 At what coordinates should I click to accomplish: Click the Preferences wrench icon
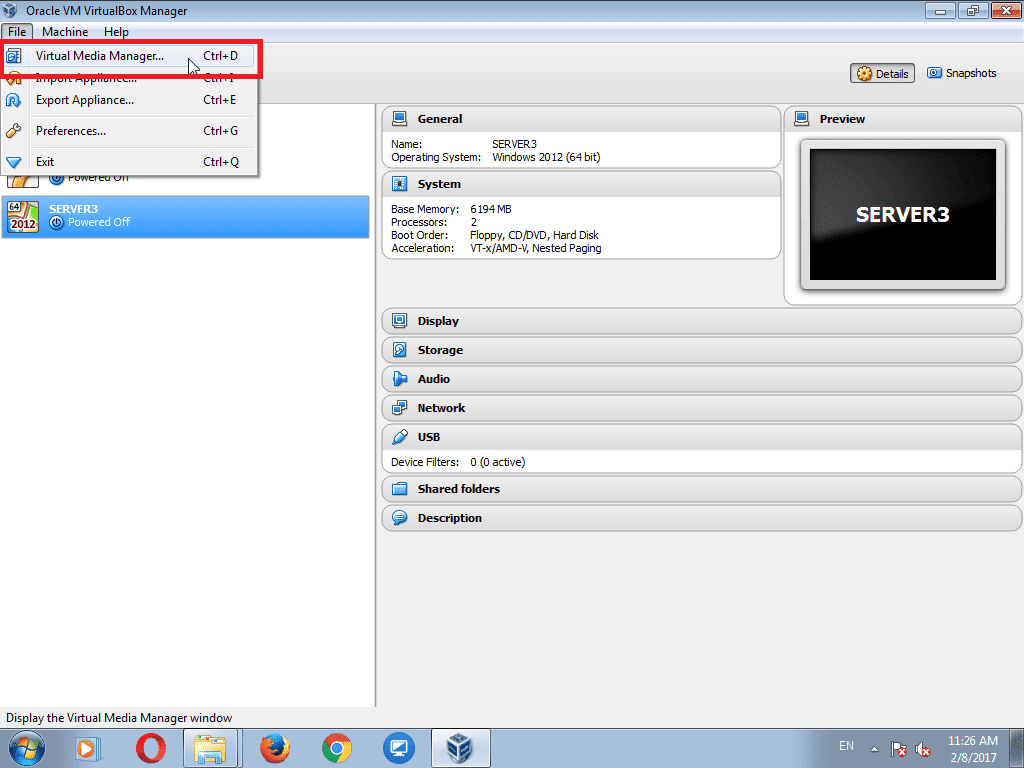pyautogui.click(x=13, y=131)
